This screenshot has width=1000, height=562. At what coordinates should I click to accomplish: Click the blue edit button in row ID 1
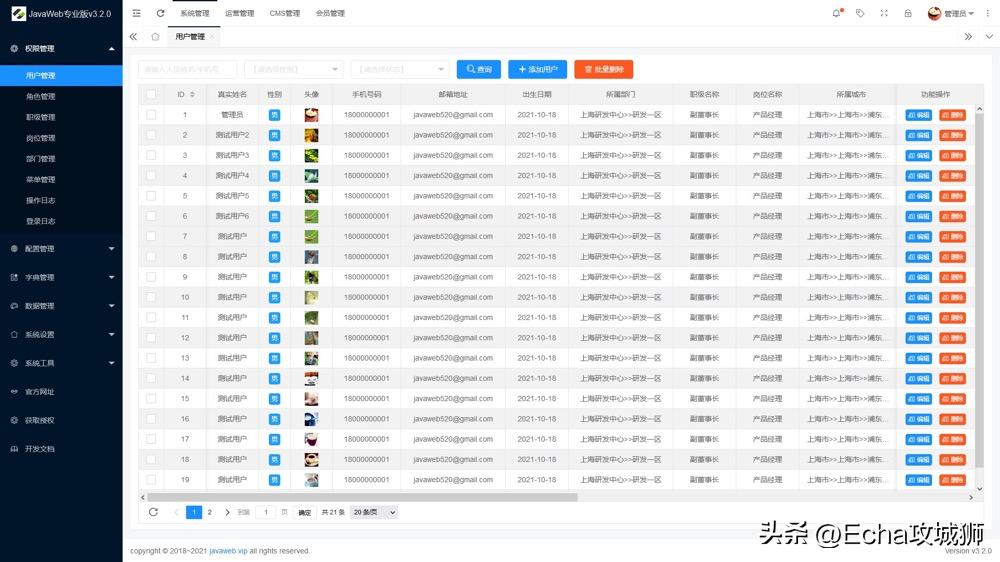pos(918,115)
